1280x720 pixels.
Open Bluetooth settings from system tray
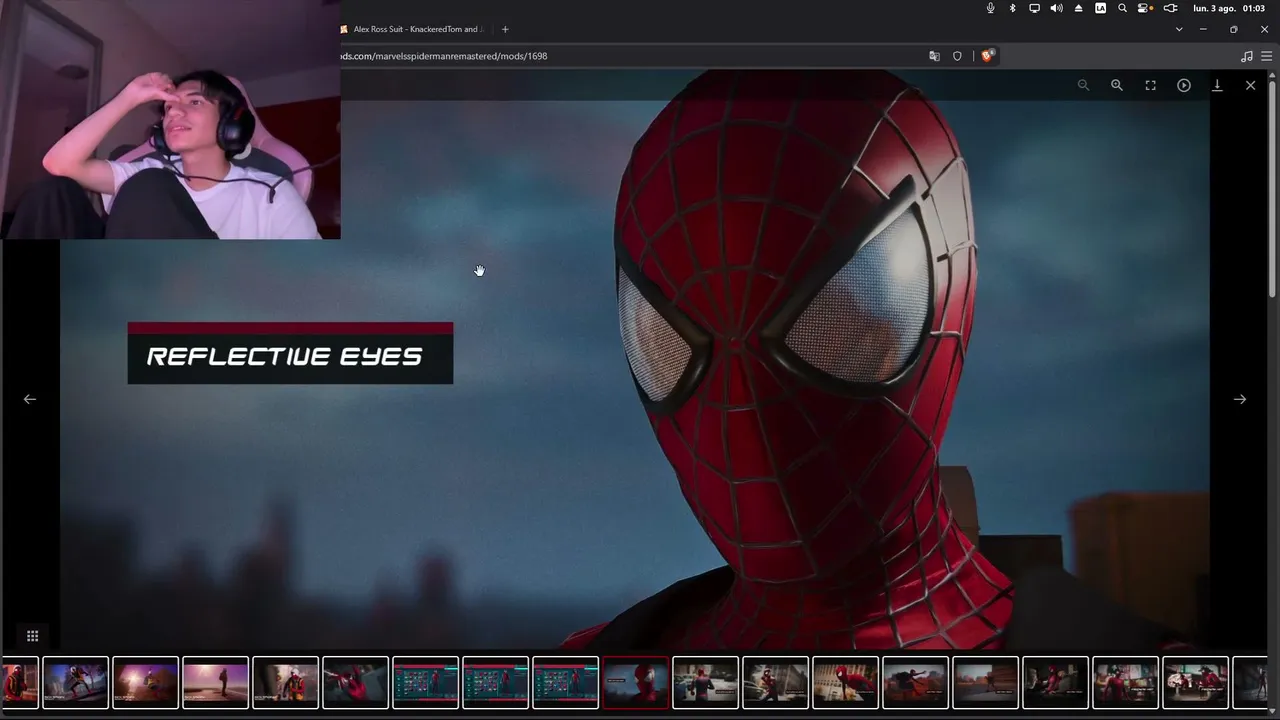1012,8
